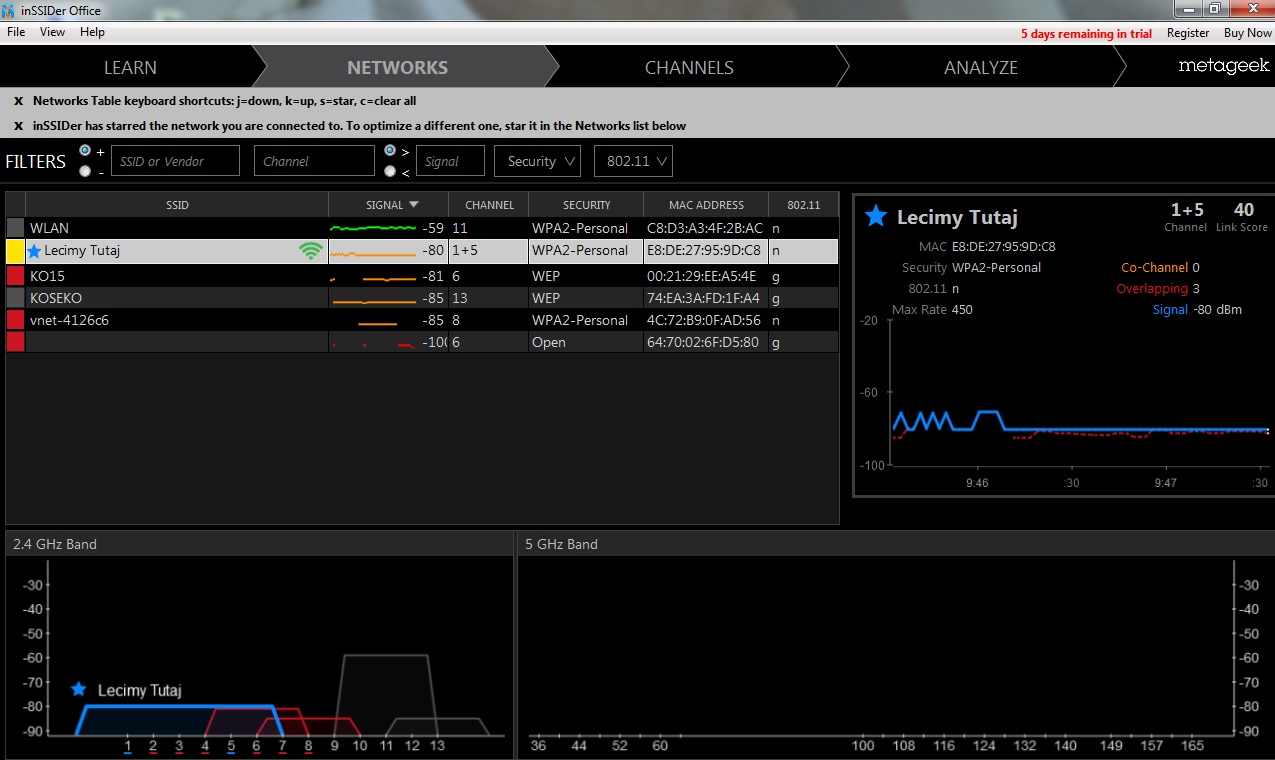
Task: Select the greater-than signal radio button
Action: pyautogui.click(x=390, y=150)
